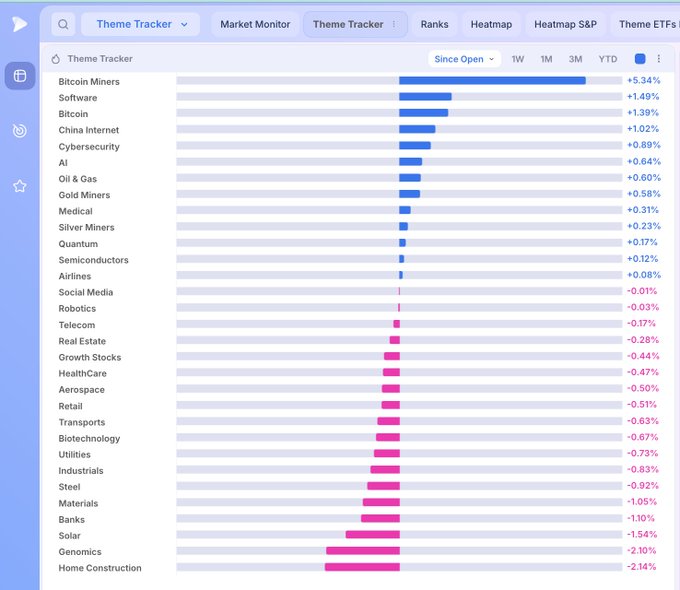Click the blue color square in panel header
The height and width of the screenshot is (590, 680).
point(640,59)
